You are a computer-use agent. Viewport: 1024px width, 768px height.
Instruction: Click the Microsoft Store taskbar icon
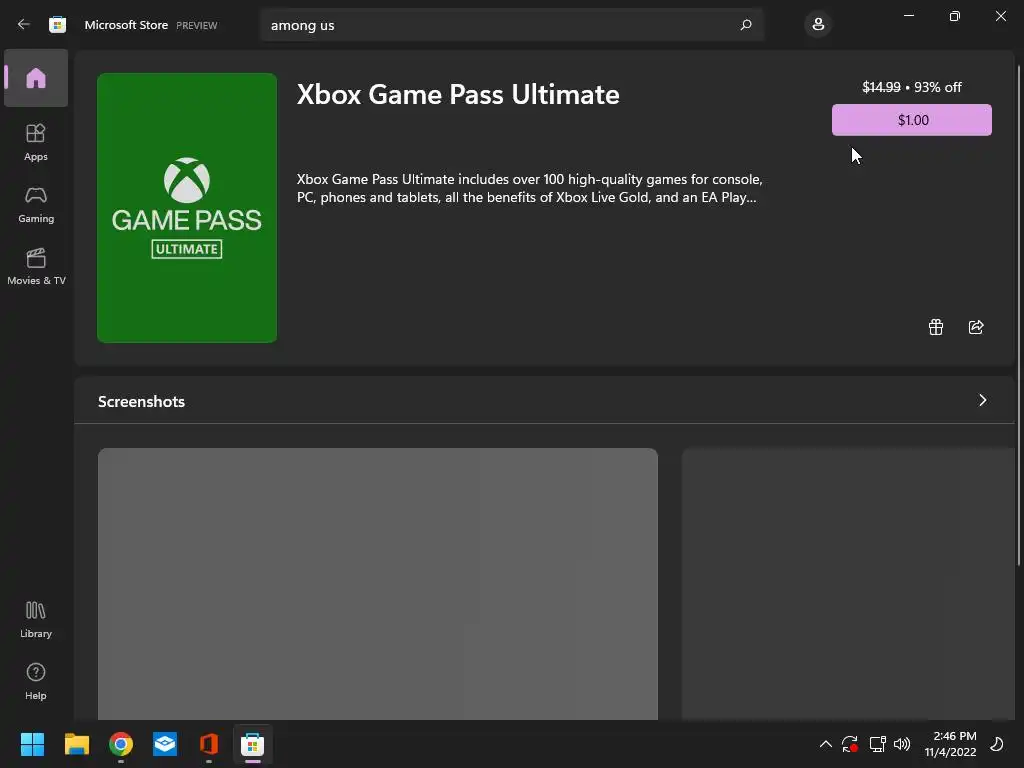coord(253,744)
